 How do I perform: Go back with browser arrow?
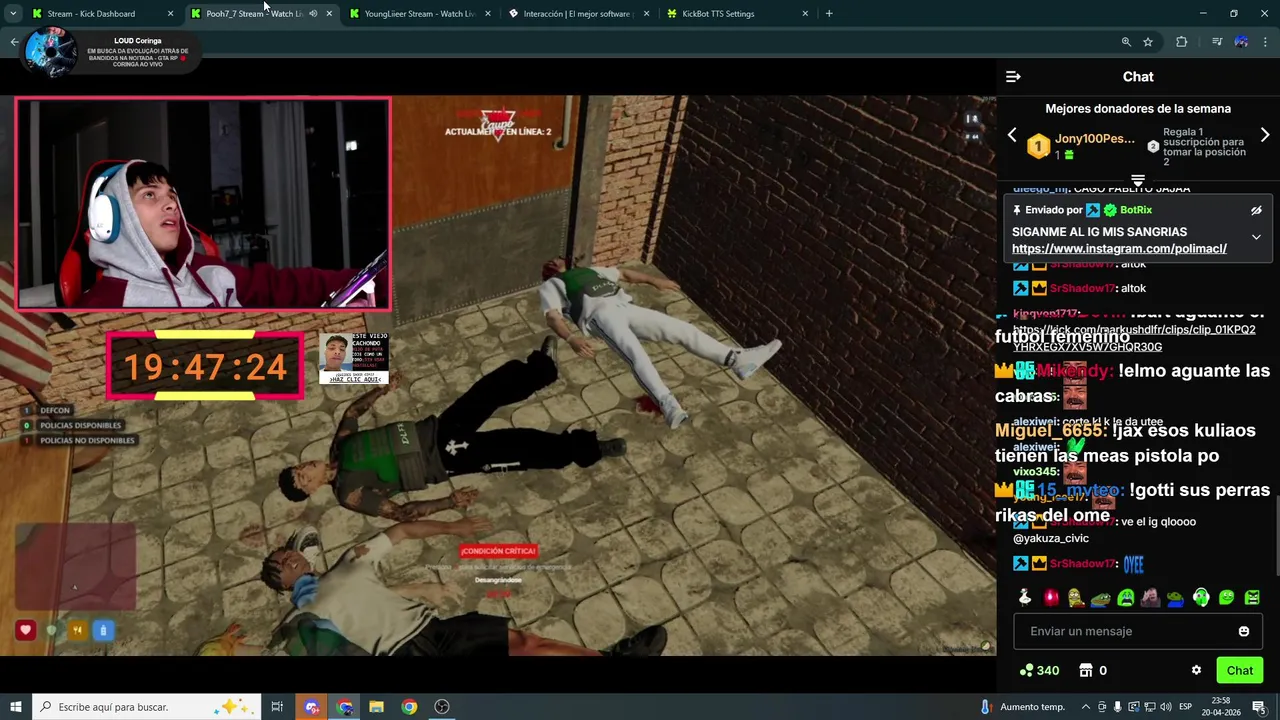coord(14,42)
